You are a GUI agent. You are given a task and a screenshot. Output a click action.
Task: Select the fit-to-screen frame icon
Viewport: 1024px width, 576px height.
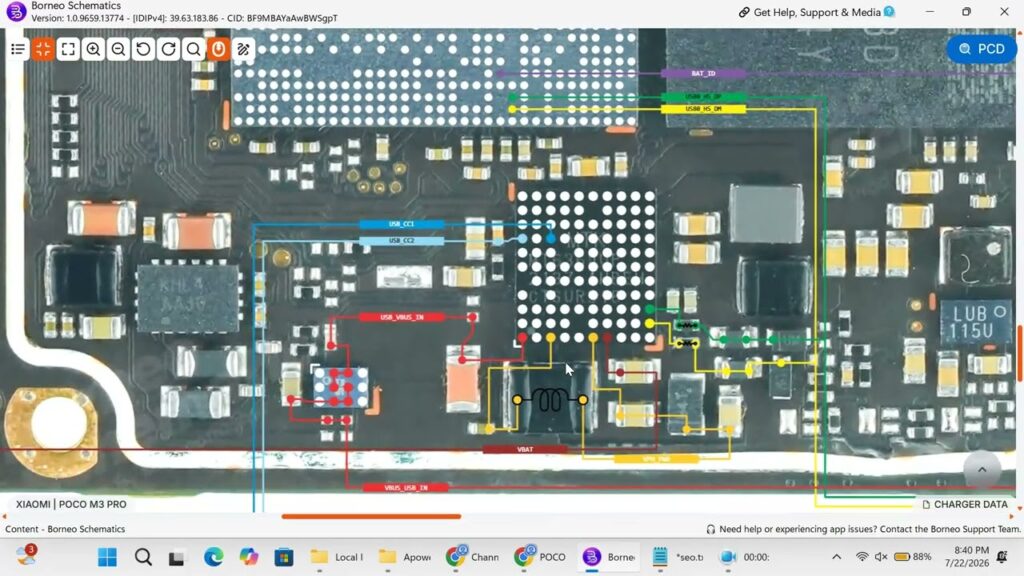pyautogui.click(x=68, y=49)
